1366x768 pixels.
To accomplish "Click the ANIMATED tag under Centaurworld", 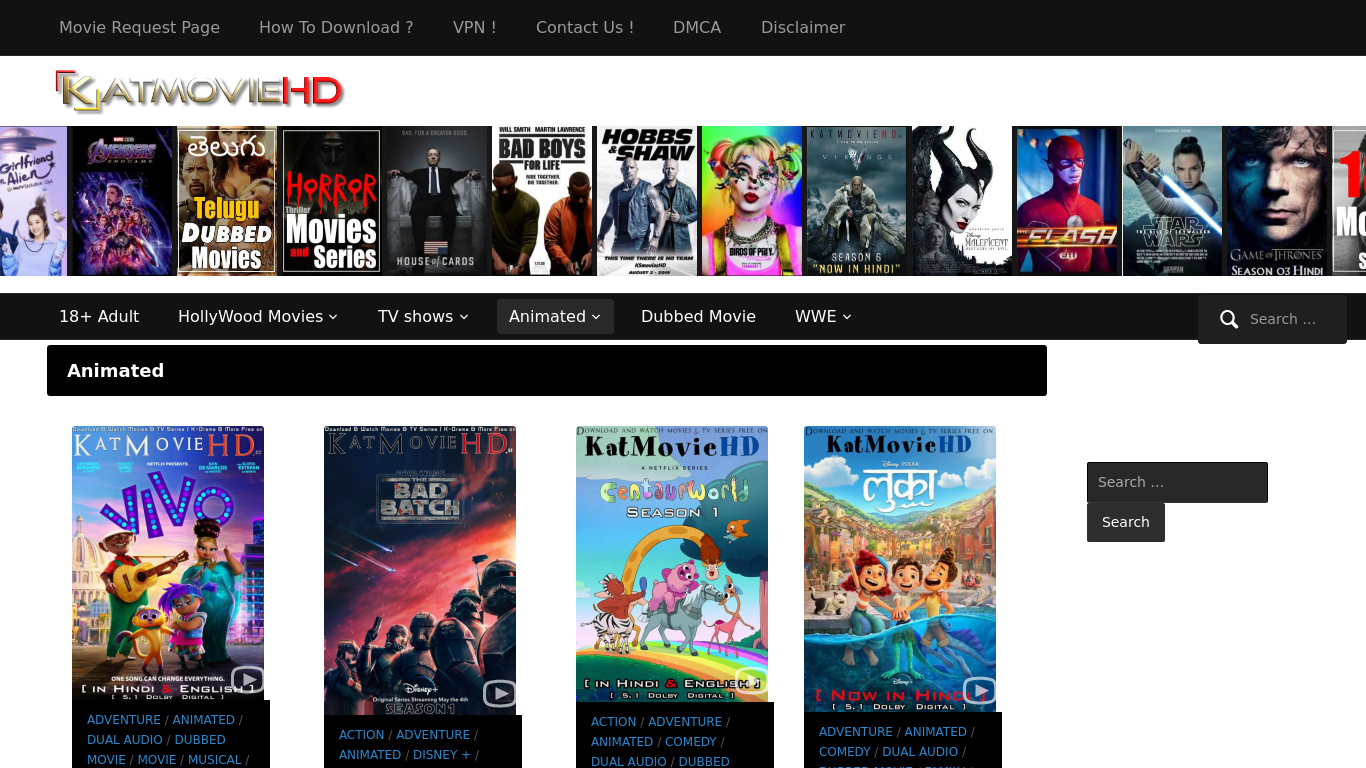I will 622,742.
